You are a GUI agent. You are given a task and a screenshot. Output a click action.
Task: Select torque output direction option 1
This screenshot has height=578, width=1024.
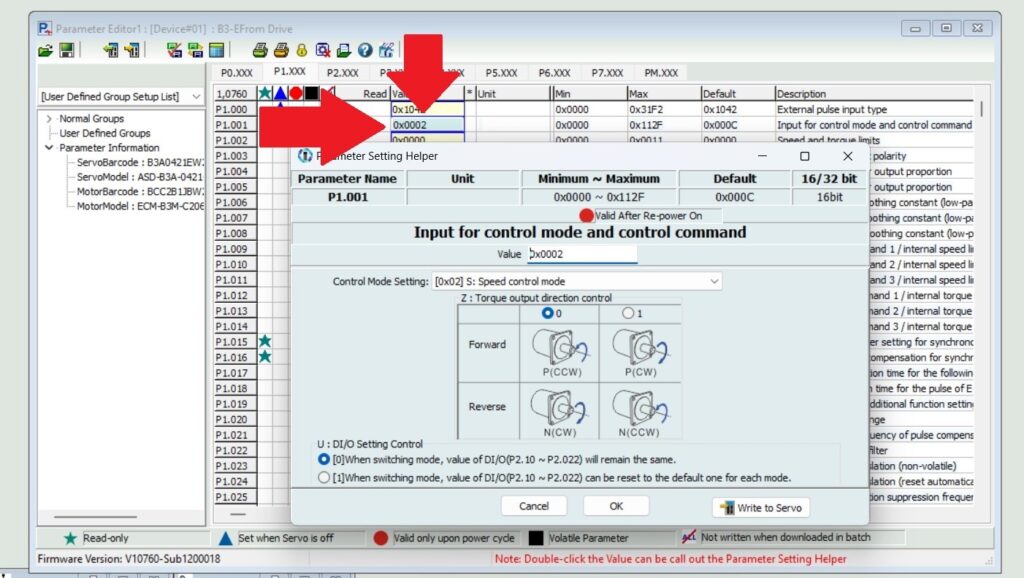pyautogui.click(x=627, y=313)
